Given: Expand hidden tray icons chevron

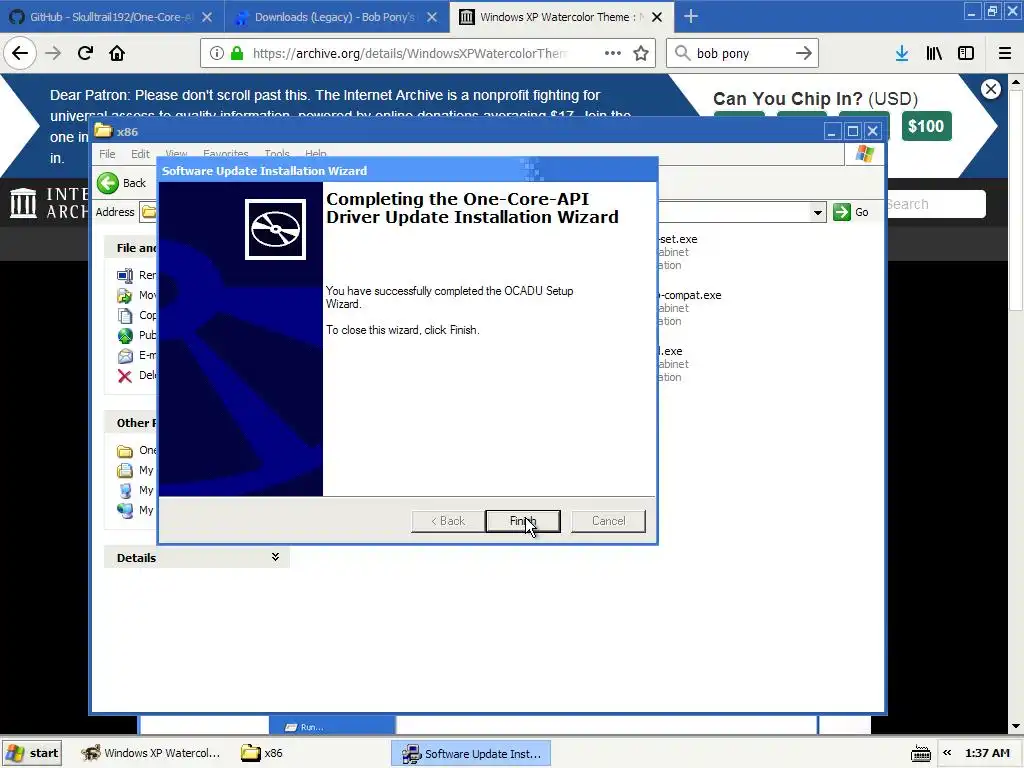Looking at the screenshot, I should click(x=947, y=753).
